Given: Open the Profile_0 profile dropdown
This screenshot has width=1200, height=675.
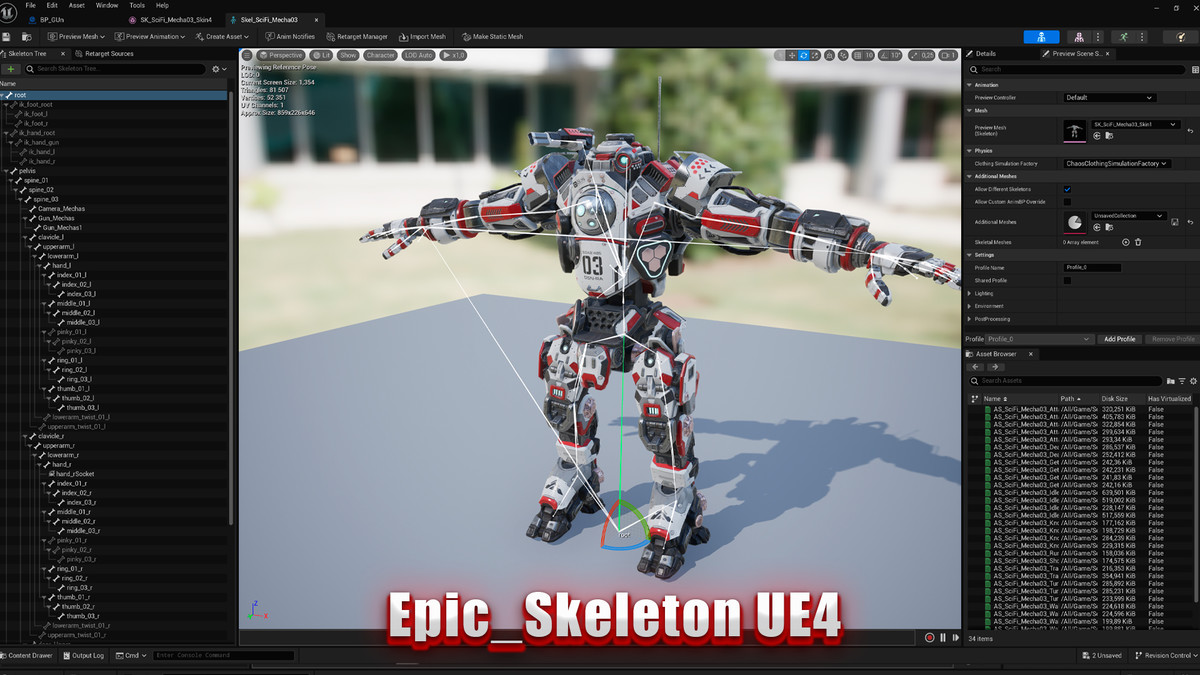Looking at the screenshot, I should coord(1038,339).
